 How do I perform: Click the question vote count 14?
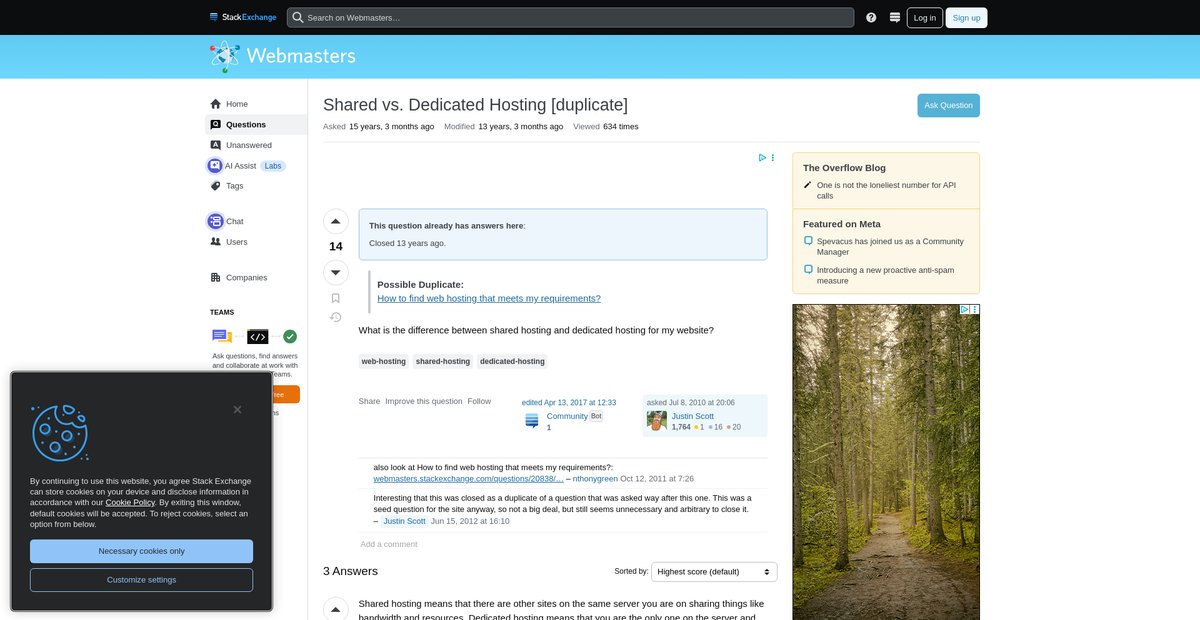coord(336,246)
